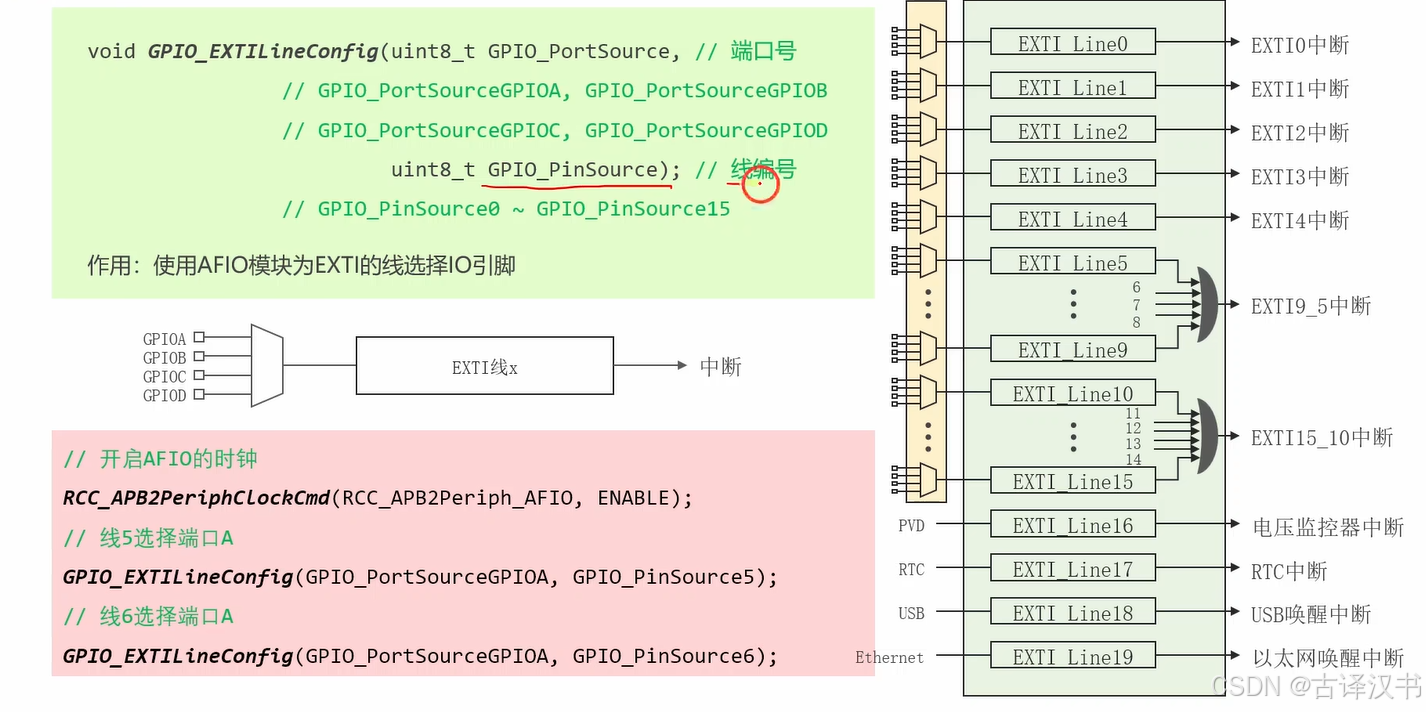
Task: Click the EXTI_Line17 box
Action: click(x=1073, y=568)
